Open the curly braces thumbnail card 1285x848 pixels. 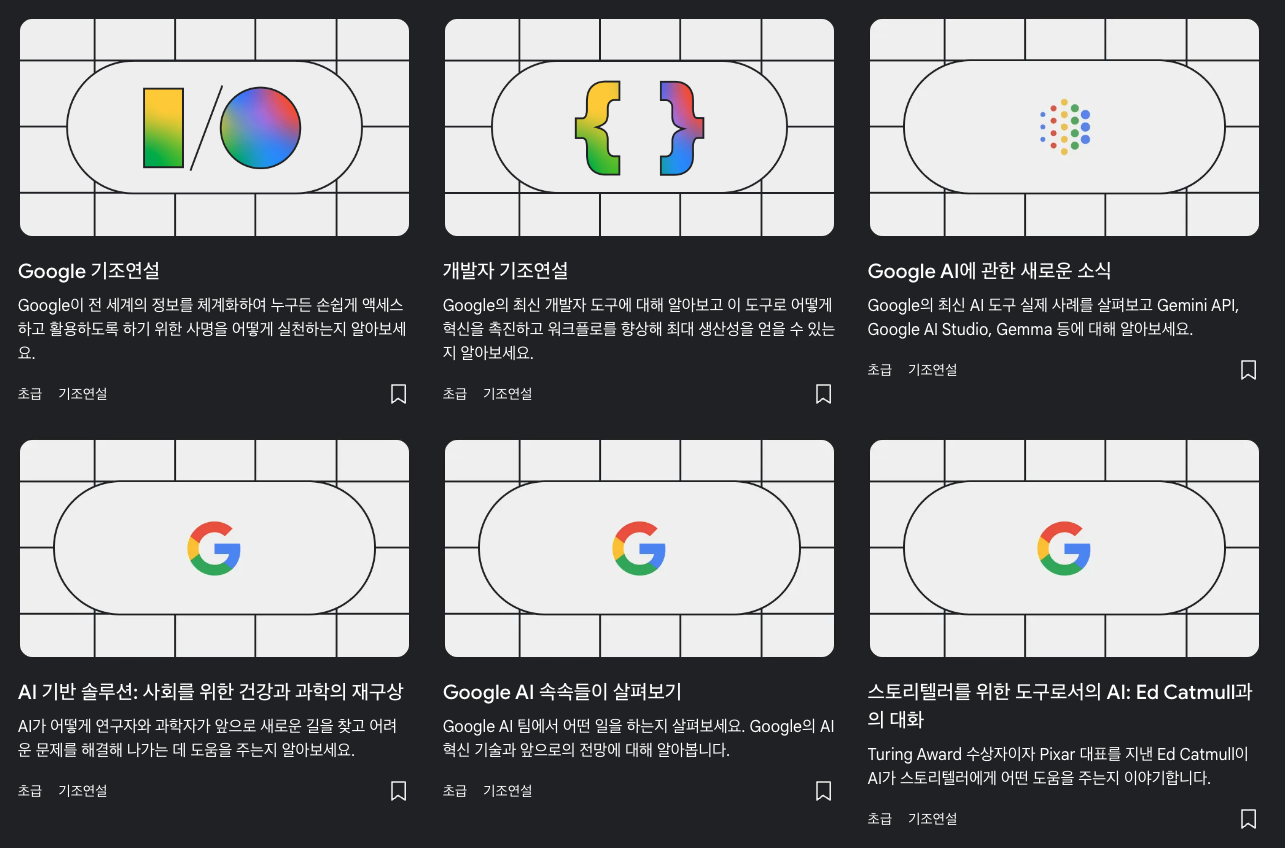click(x=639, y=127)
